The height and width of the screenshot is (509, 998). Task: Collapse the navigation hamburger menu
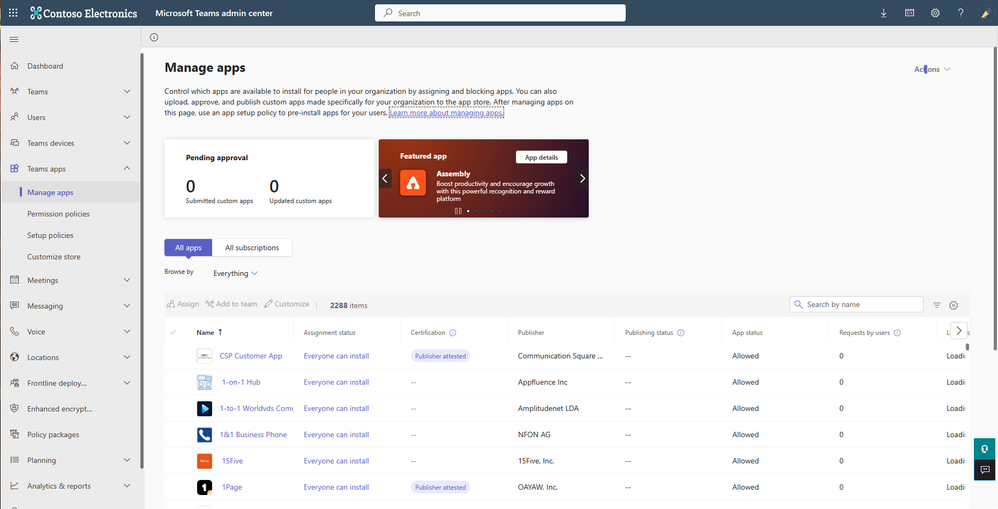[14, 39]
